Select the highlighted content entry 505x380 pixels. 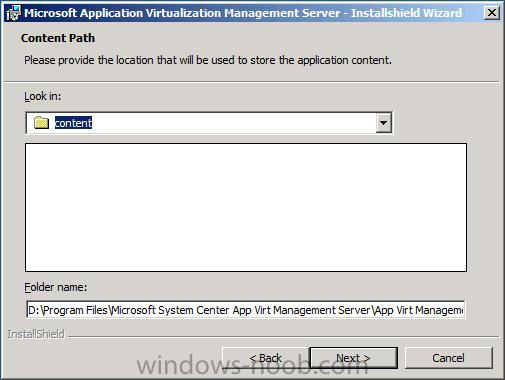pyautogui.click(x=73, y=123)
